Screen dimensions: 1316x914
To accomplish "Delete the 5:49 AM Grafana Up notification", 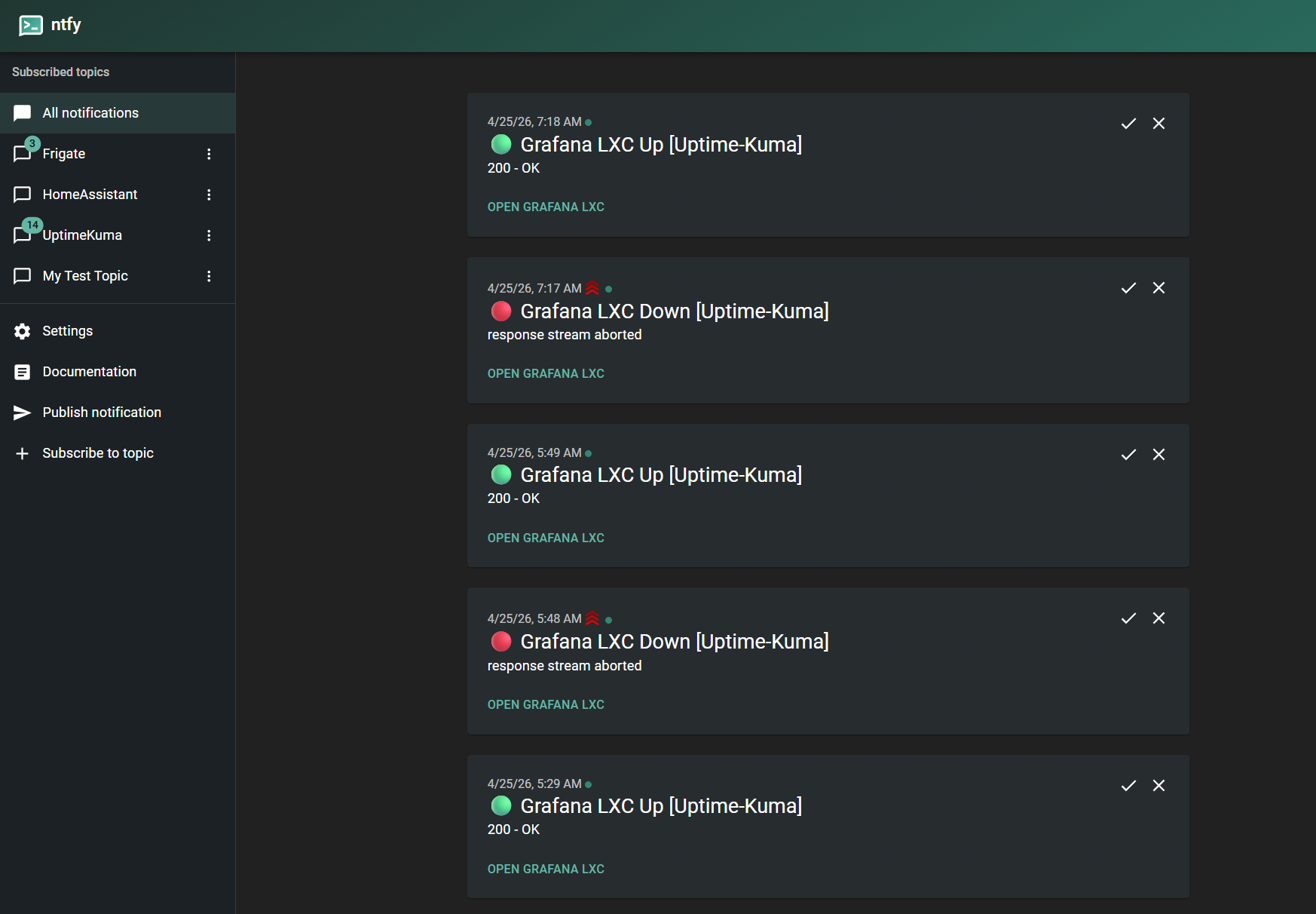I will 1158,455.
